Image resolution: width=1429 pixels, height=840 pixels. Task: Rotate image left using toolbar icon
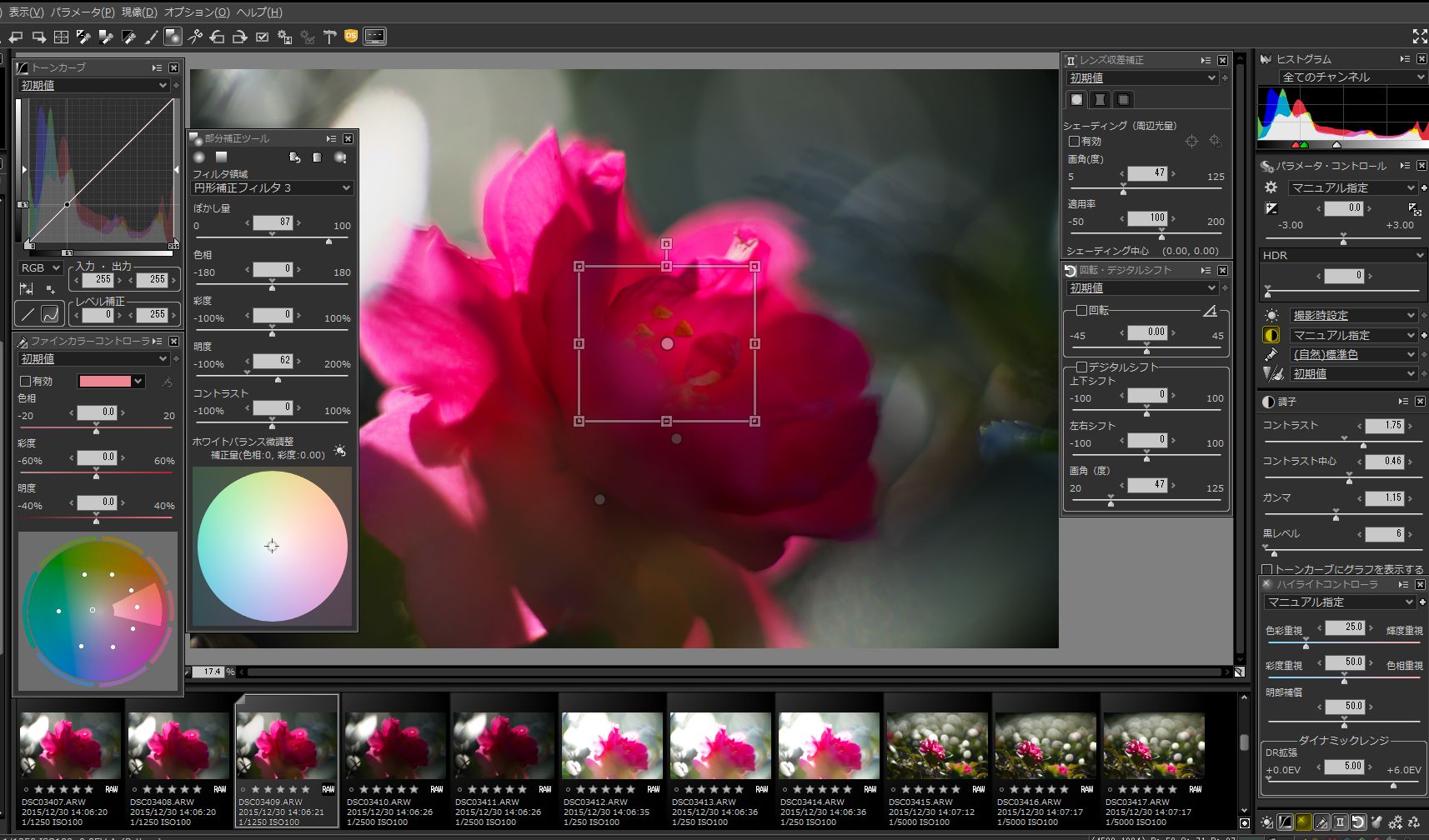coord(218,37)
